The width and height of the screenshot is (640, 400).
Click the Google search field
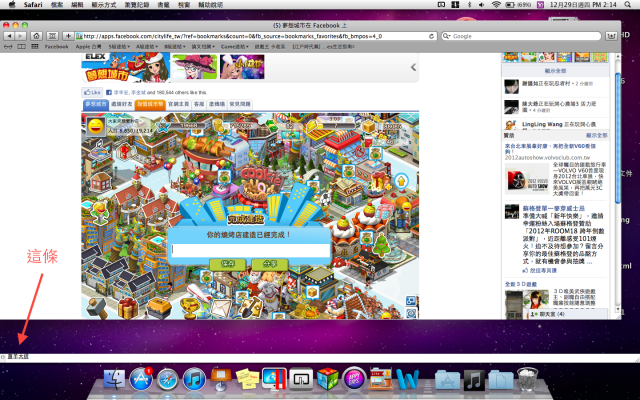click(x=521, y=36)
